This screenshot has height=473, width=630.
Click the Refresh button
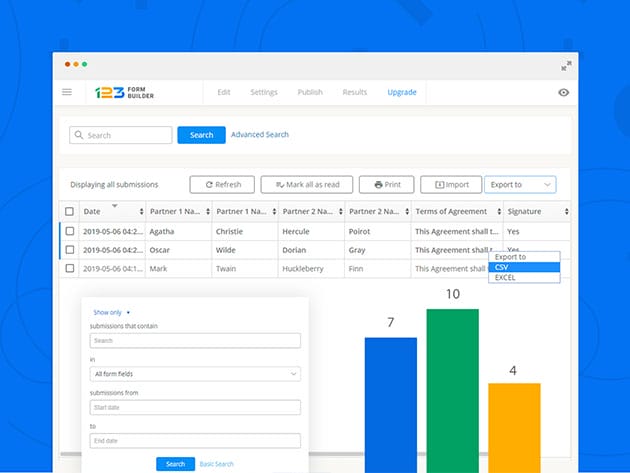pos(222,185)
